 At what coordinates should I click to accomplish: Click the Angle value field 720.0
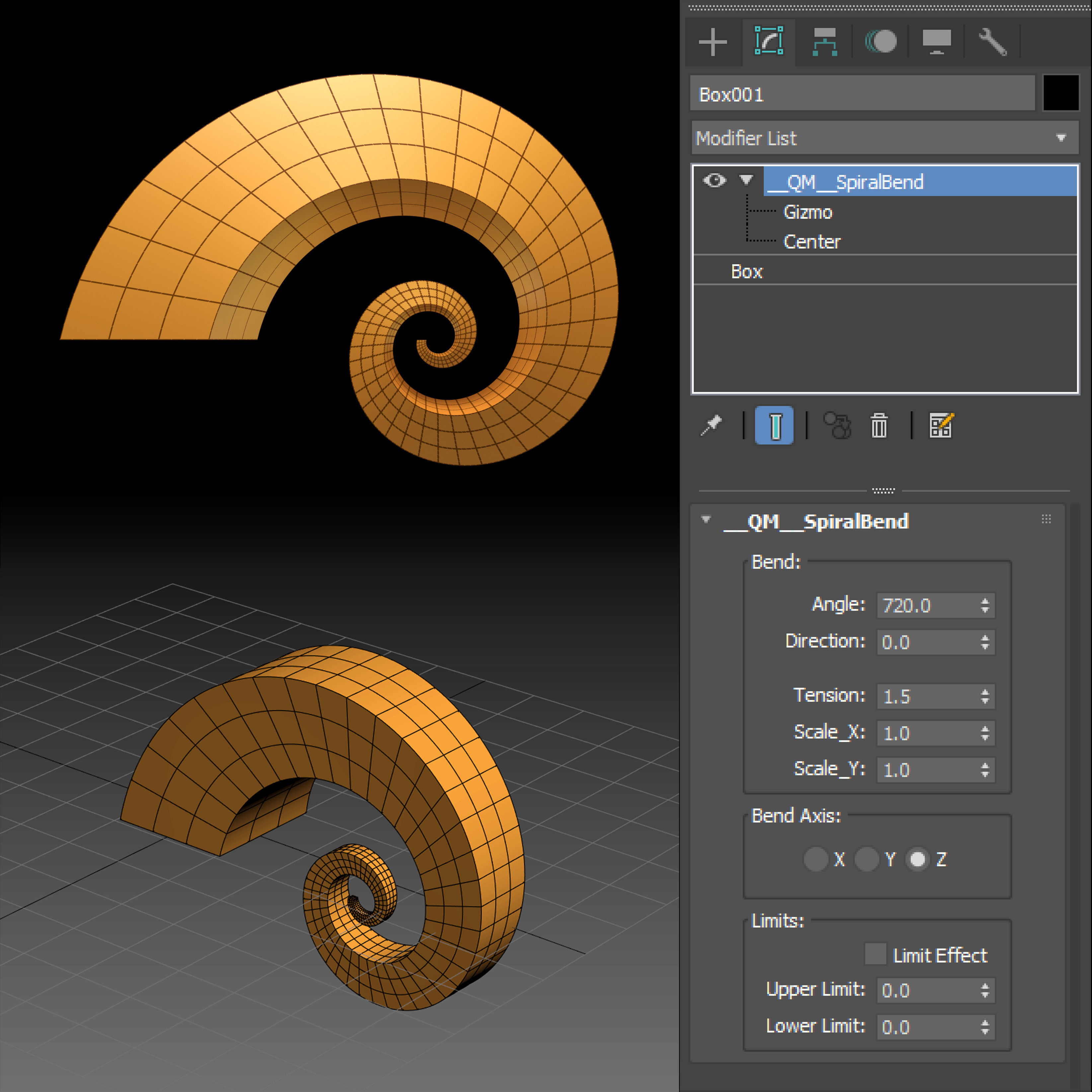tap(927, 605)
